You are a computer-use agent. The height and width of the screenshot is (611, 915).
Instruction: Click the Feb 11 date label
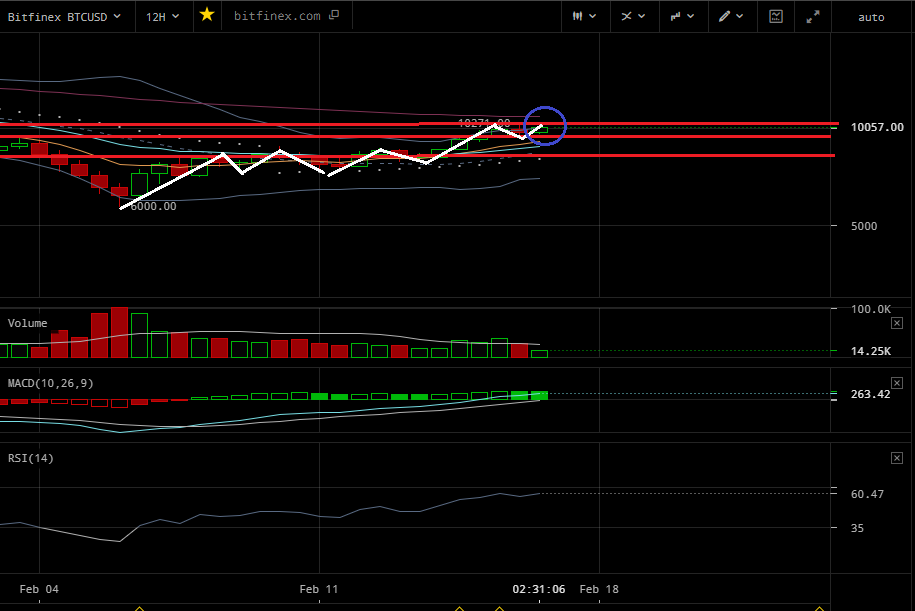pos(319,589)
